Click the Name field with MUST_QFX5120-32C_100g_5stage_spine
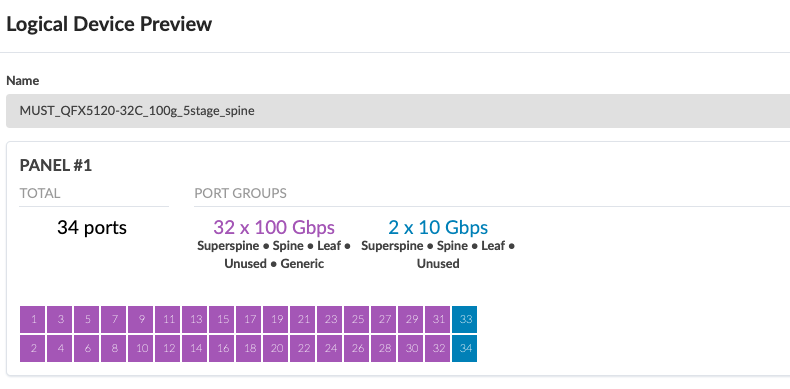Image resolution: width=790 pixels, height=389 pixels. coord(398,111)
